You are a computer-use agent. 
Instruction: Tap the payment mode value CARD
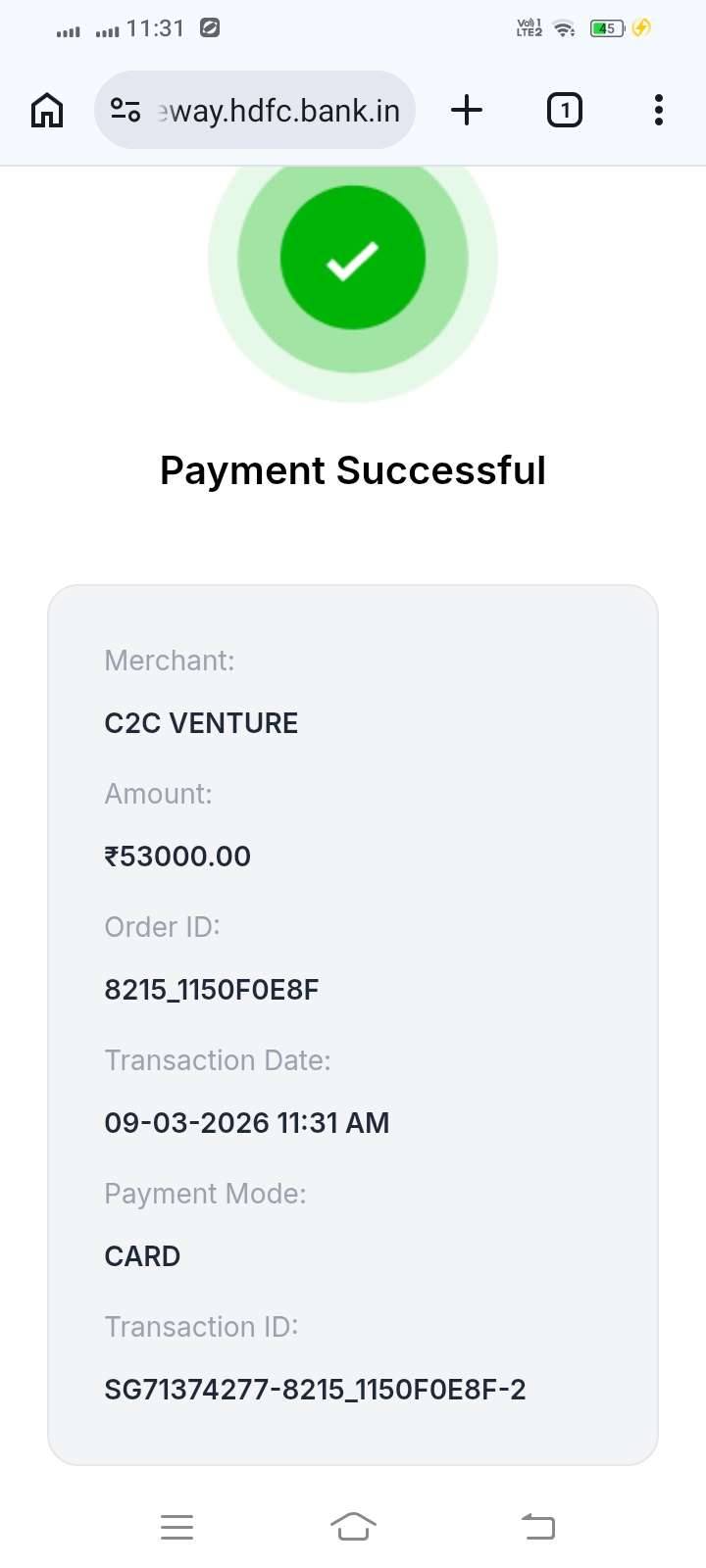pyautogui.click(x=142, y=1256)
